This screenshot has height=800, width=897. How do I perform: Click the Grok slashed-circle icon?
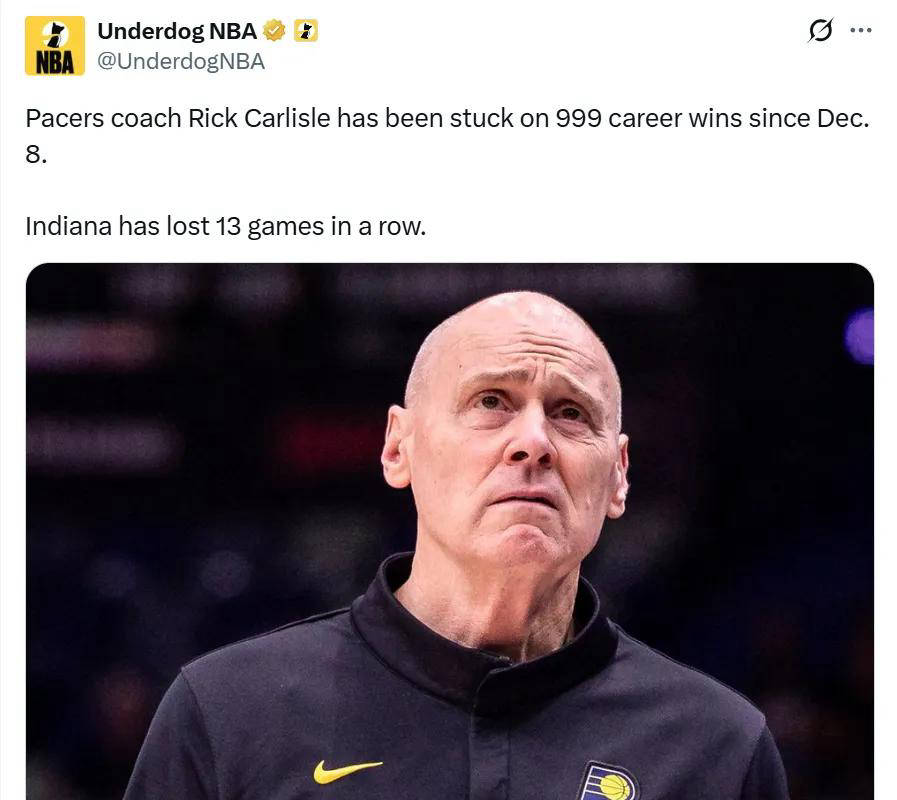tap(820, 30)
